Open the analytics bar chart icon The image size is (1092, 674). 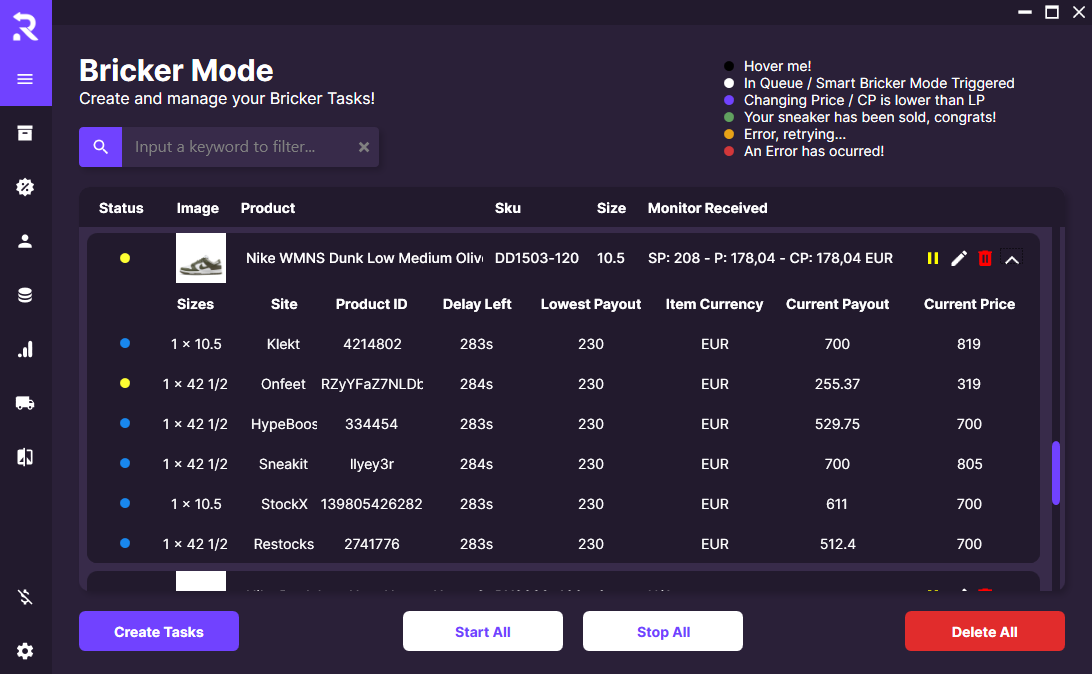coord(25,349)
